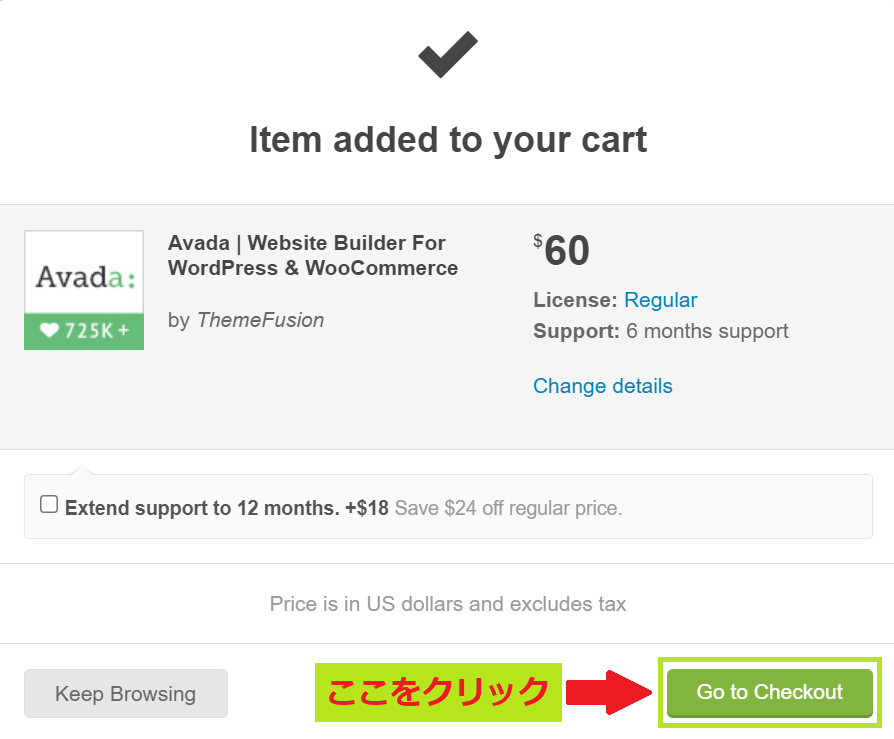The width and height of the screenshot is (894, 739).
Task: Click the Item added to your cart heading
Action: point(447,140)
